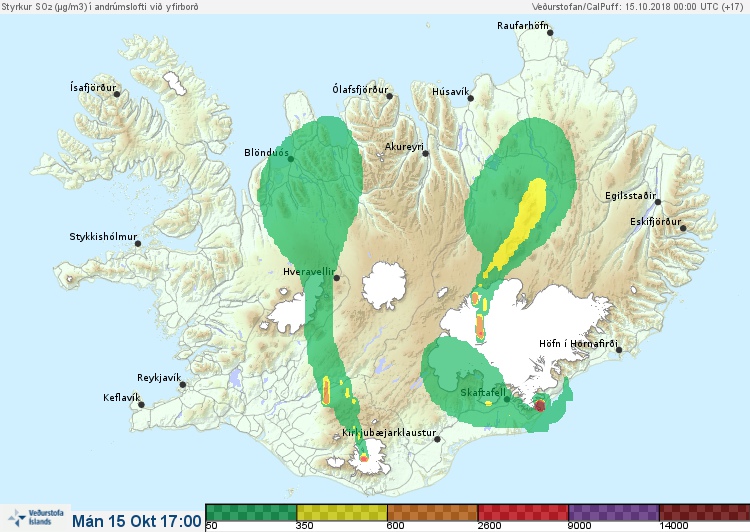This screenshot has width=750, height=532.
Task: Click the Eskifjörður label text
Action: [x=655, y=222]
